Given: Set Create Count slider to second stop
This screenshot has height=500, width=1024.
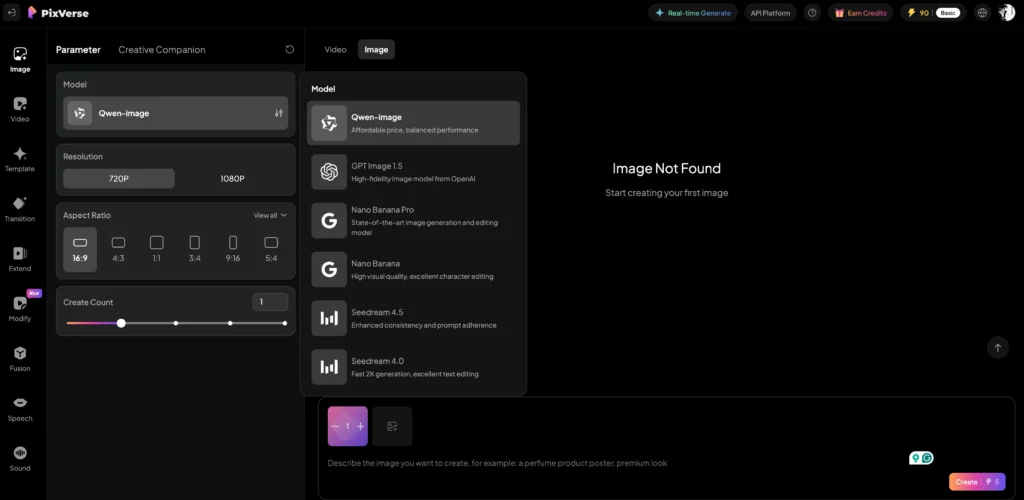Looking at the screenshot, I should click(176, 323).
